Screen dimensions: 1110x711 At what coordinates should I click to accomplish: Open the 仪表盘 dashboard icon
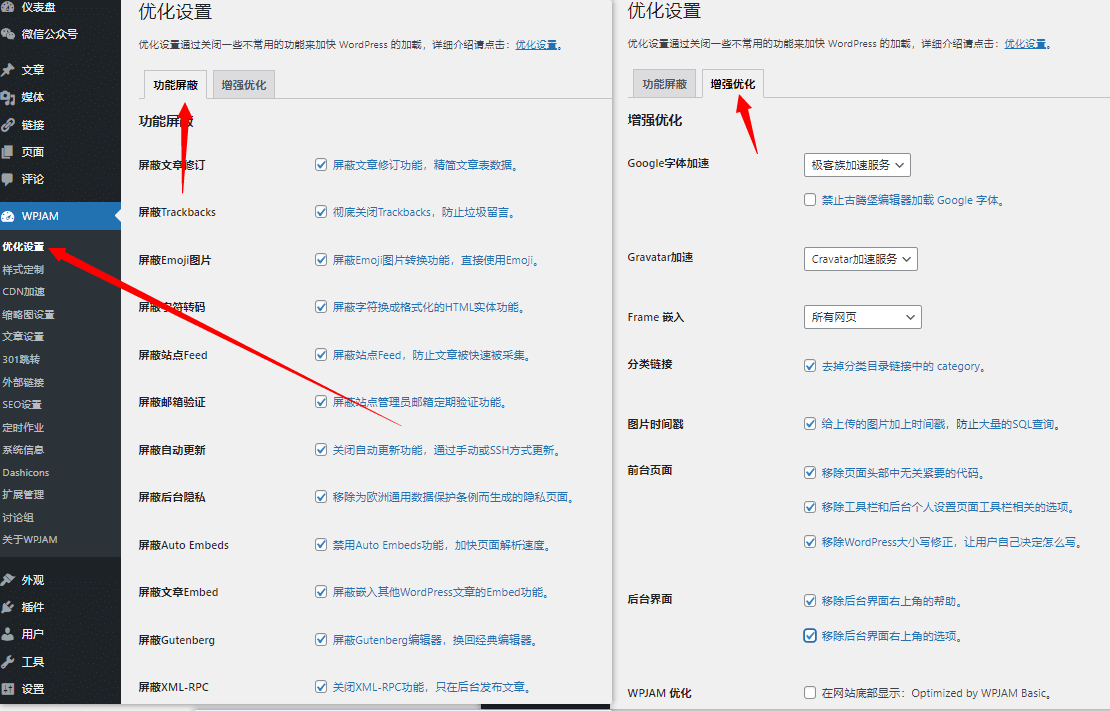tap(10, 8)
